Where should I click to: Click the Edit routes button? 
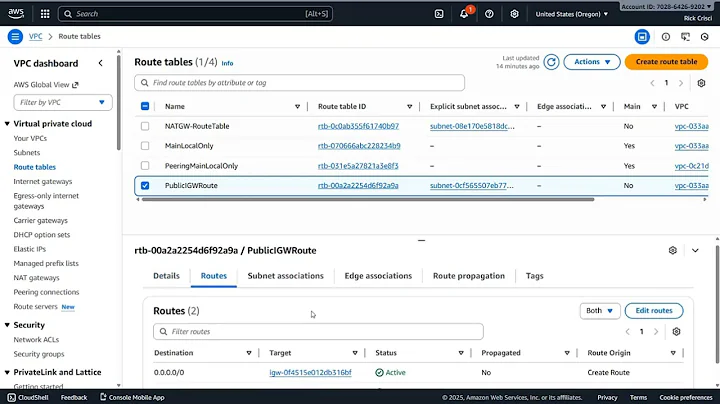654,311
